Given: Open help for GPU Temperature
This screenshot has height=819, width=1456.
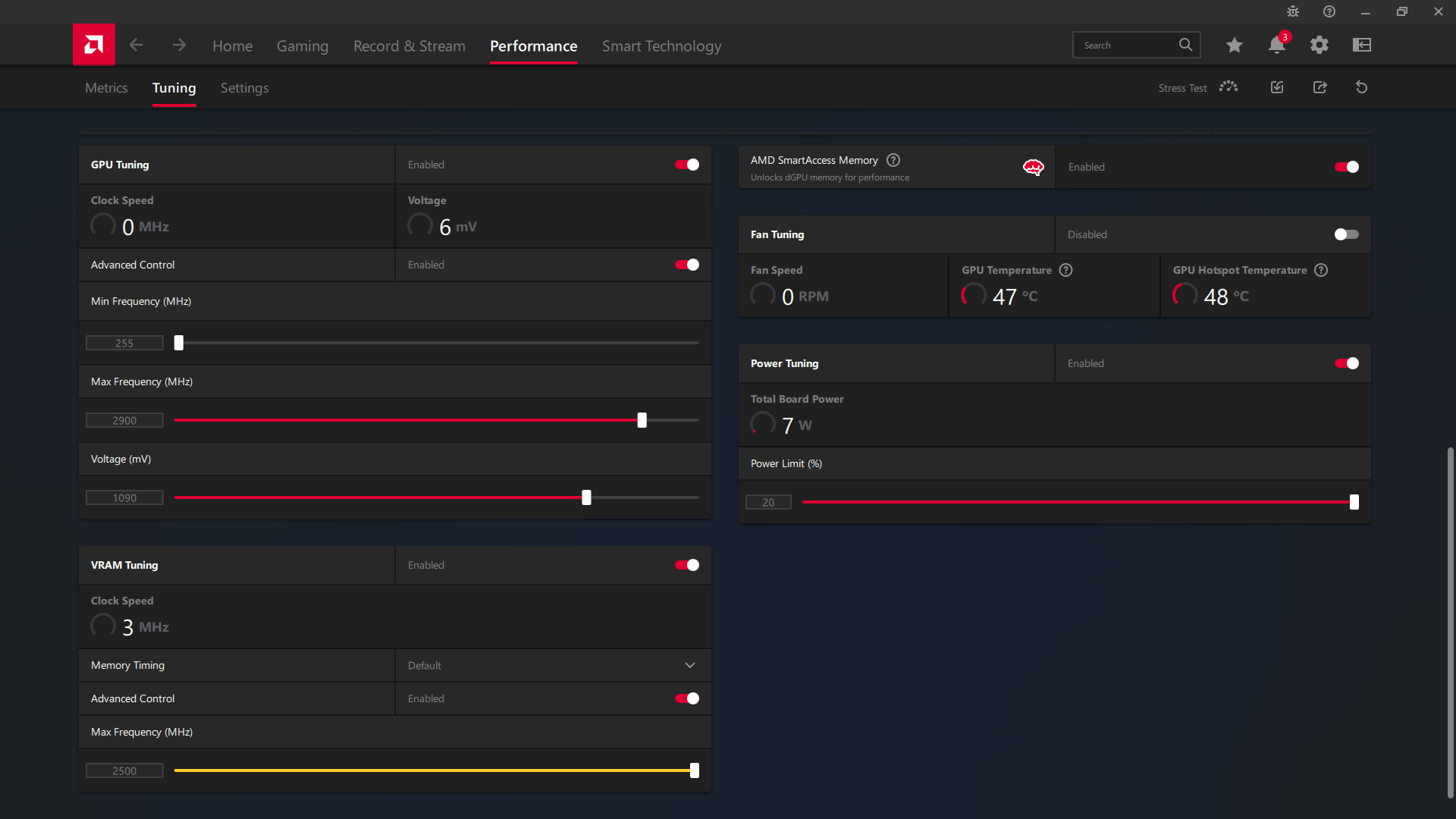Looking at the screenshot, I should pos(1066,270).
